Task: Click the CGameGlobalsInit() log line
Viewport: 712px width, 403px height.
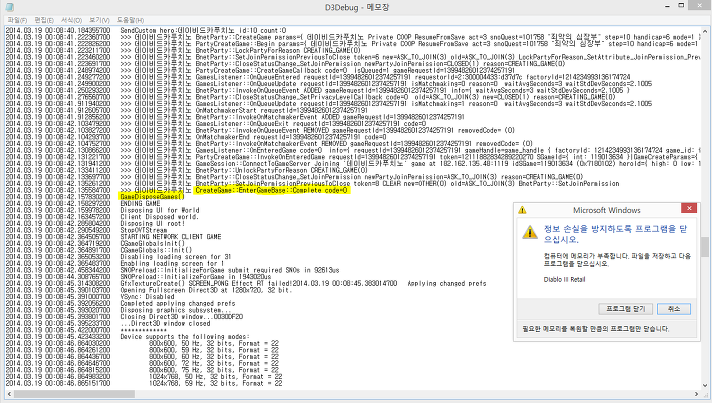Action: tap(153, 243)
